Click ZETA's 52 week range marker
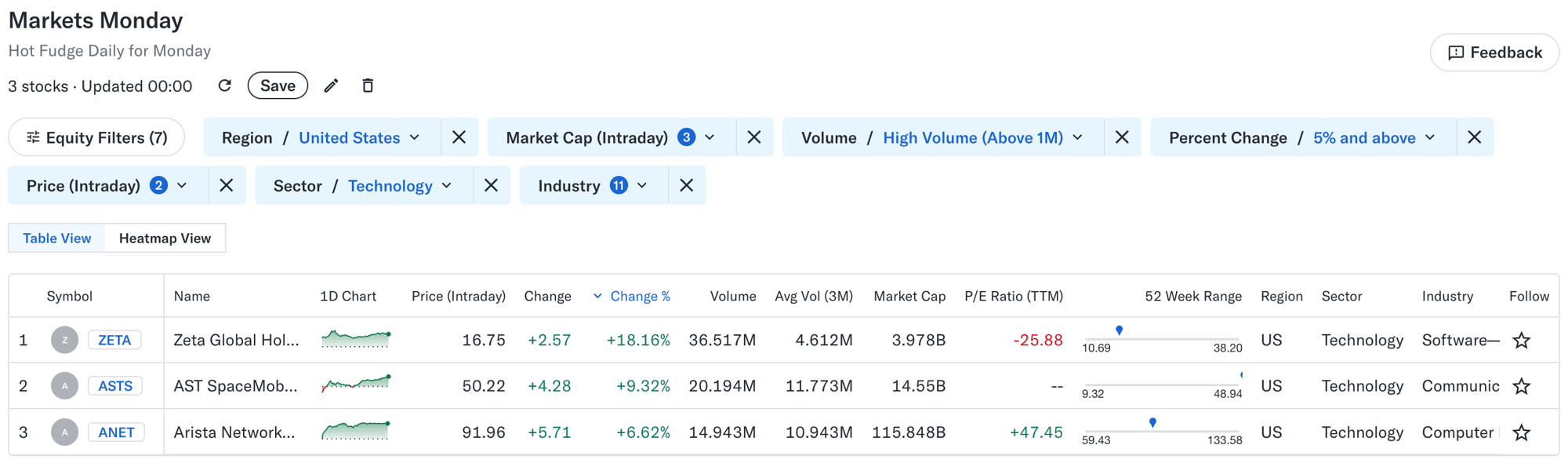The height and width of the screenshot is (463, 1568). [1120, 330]
